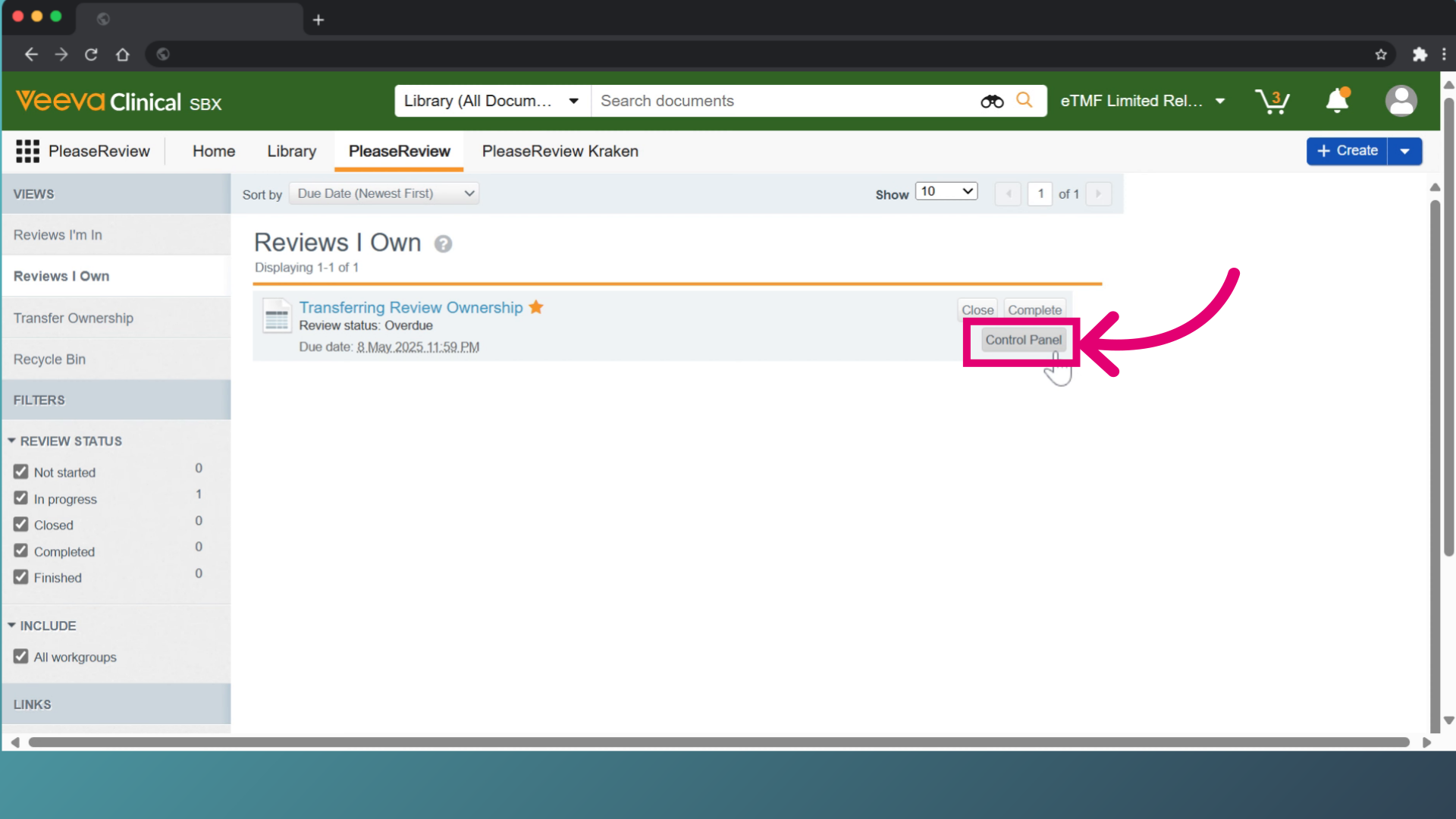The image size is (1456, 819).
Task: Click the Search documents field
Action: [785, 101]
